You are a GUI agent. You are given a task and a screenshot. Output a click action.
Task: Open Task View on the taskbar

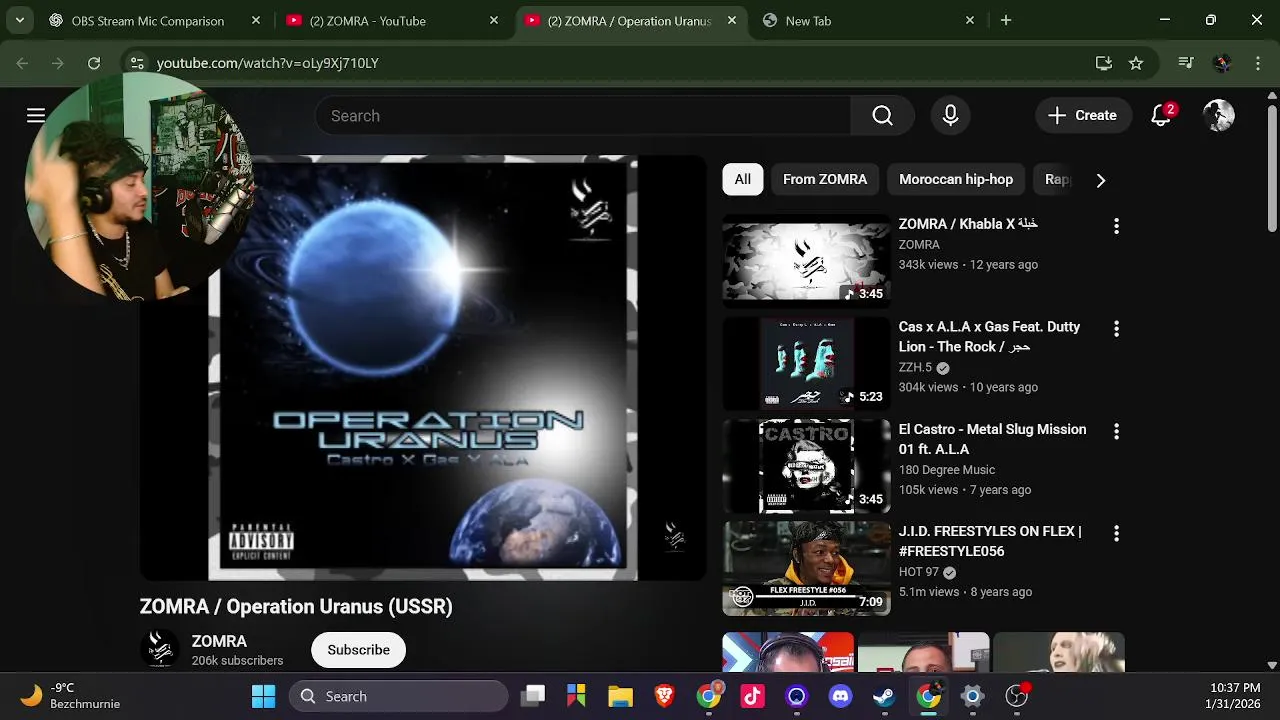tap(533, 696)
